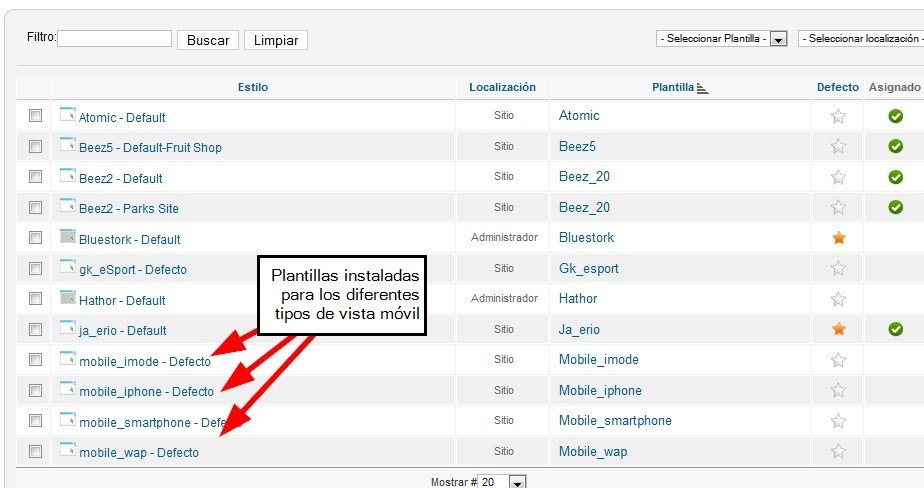Set Beez5 as default via its star
The height and width of the screenshot is (488, 924).
tap(838, 146)
